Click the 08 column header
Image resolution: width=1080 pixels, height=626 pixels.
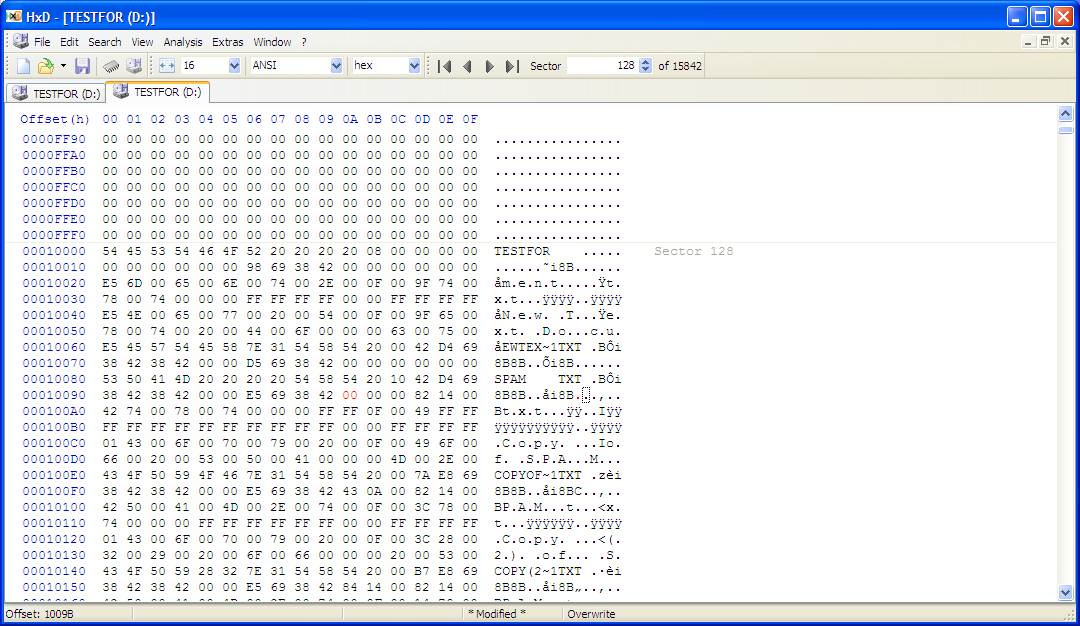pos(302,119)
